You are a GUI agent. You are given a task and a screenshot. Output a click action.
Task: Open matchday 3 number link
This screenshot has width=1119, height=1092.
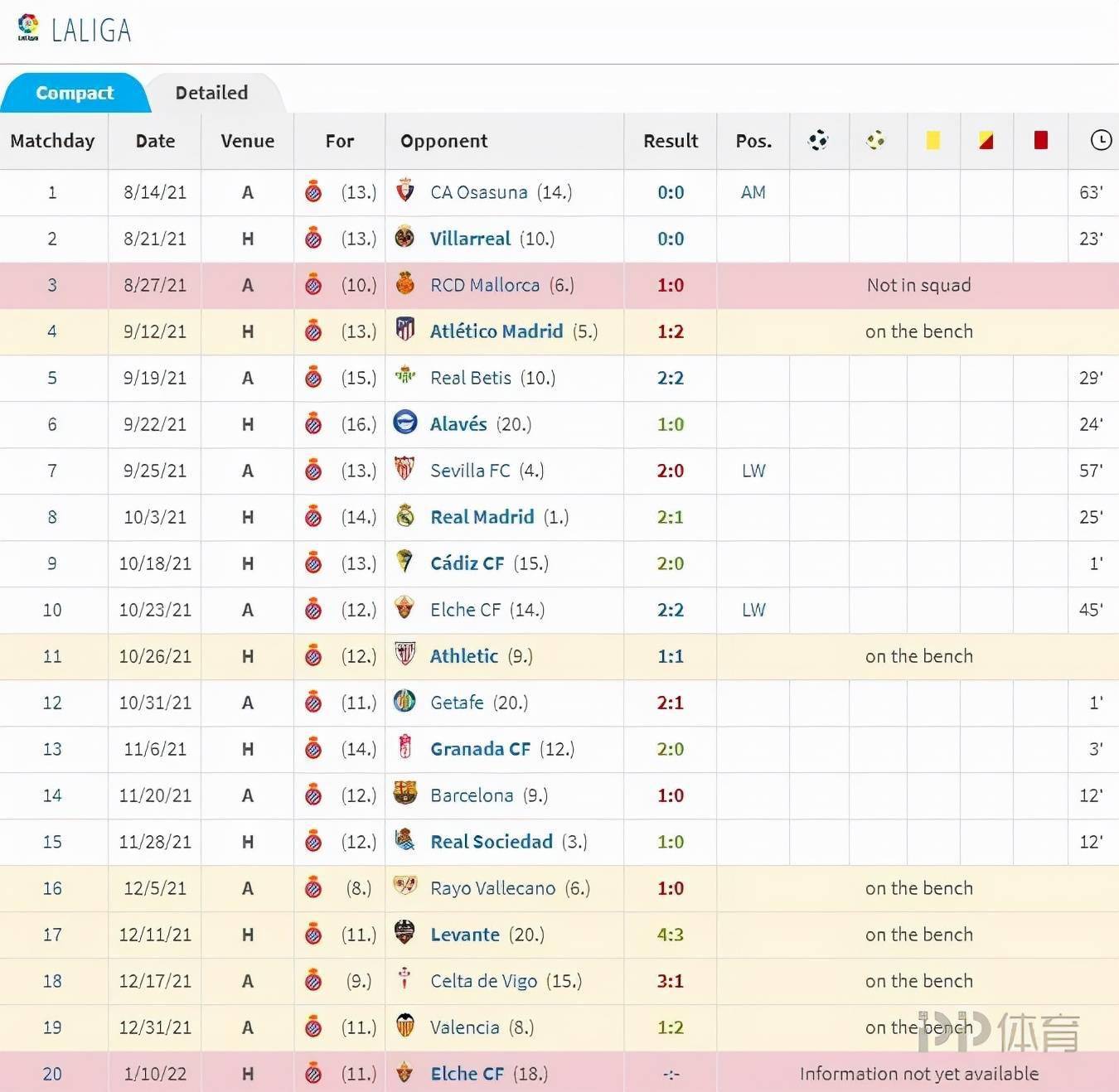[x=52, y=285]
